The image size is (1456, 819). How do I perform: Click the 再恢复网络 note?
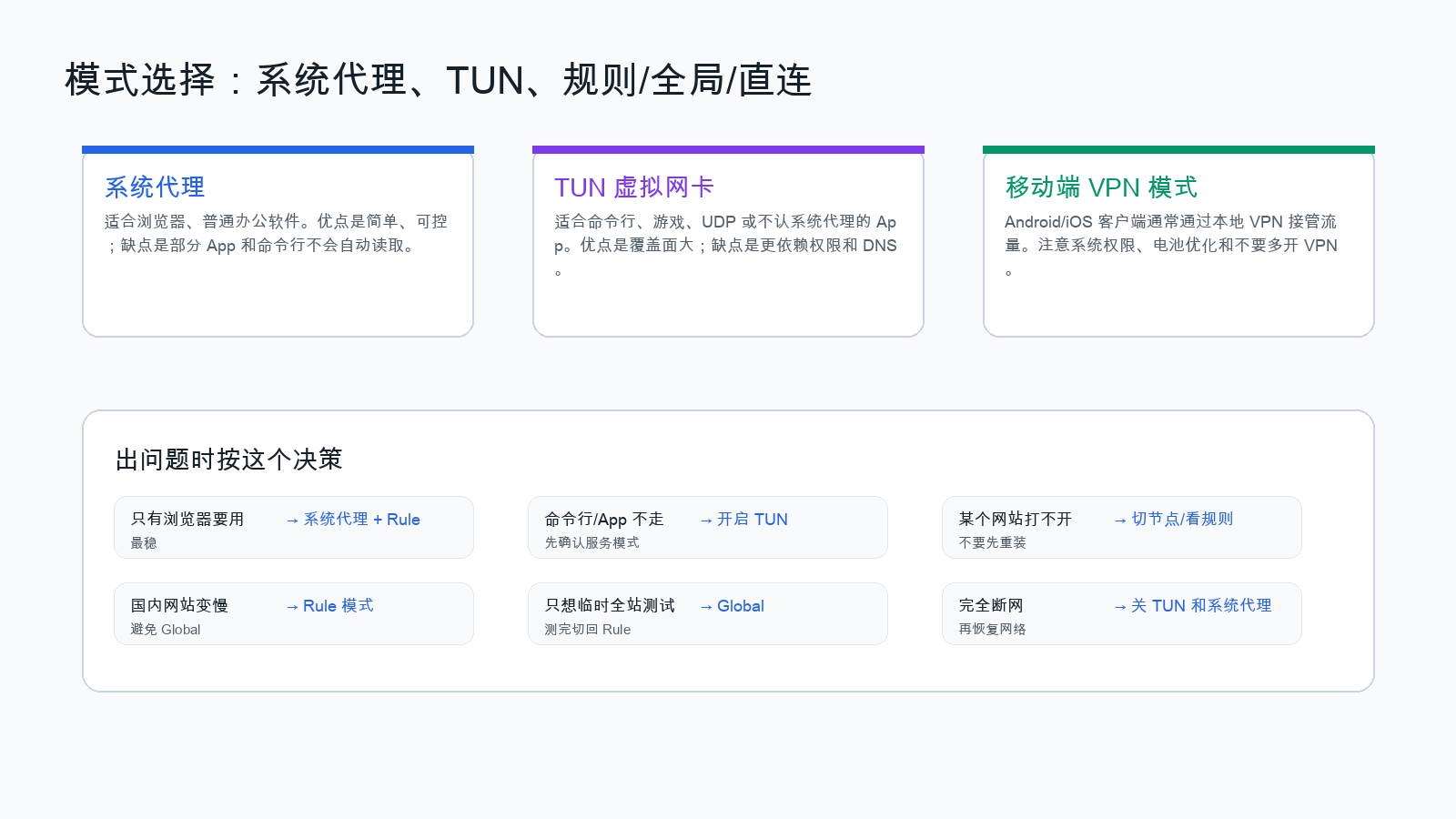[x=992, y=629]
